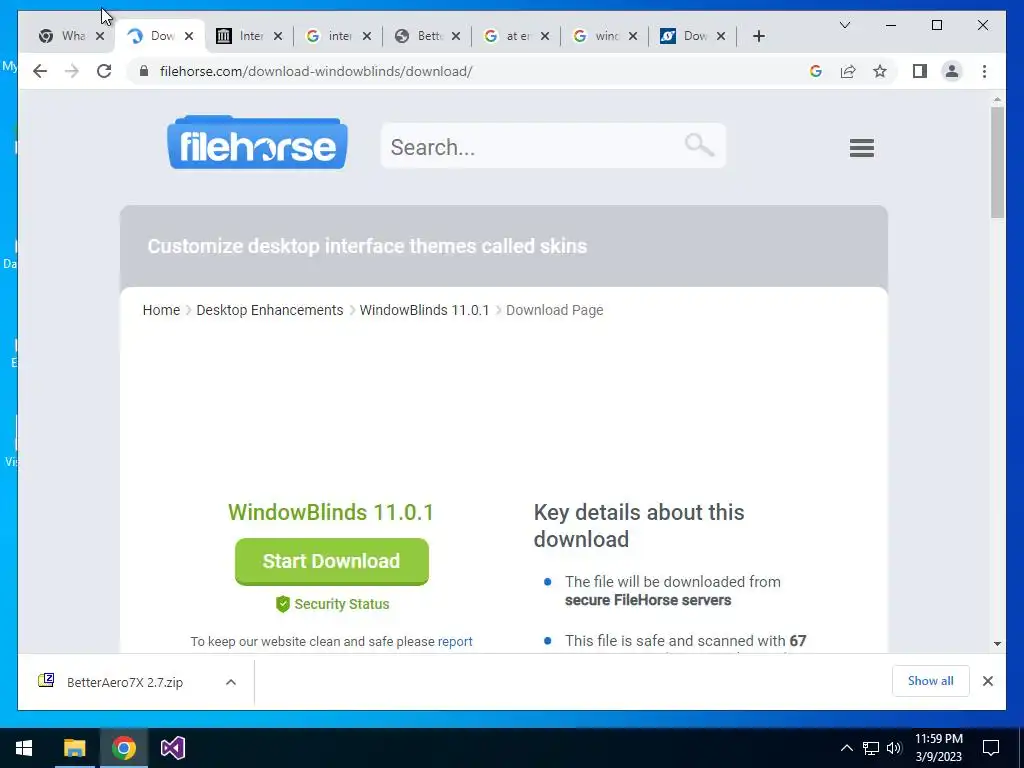This screenshot has height=768, width=1024.
Task: Click the 'report' link
Action: 455,641
